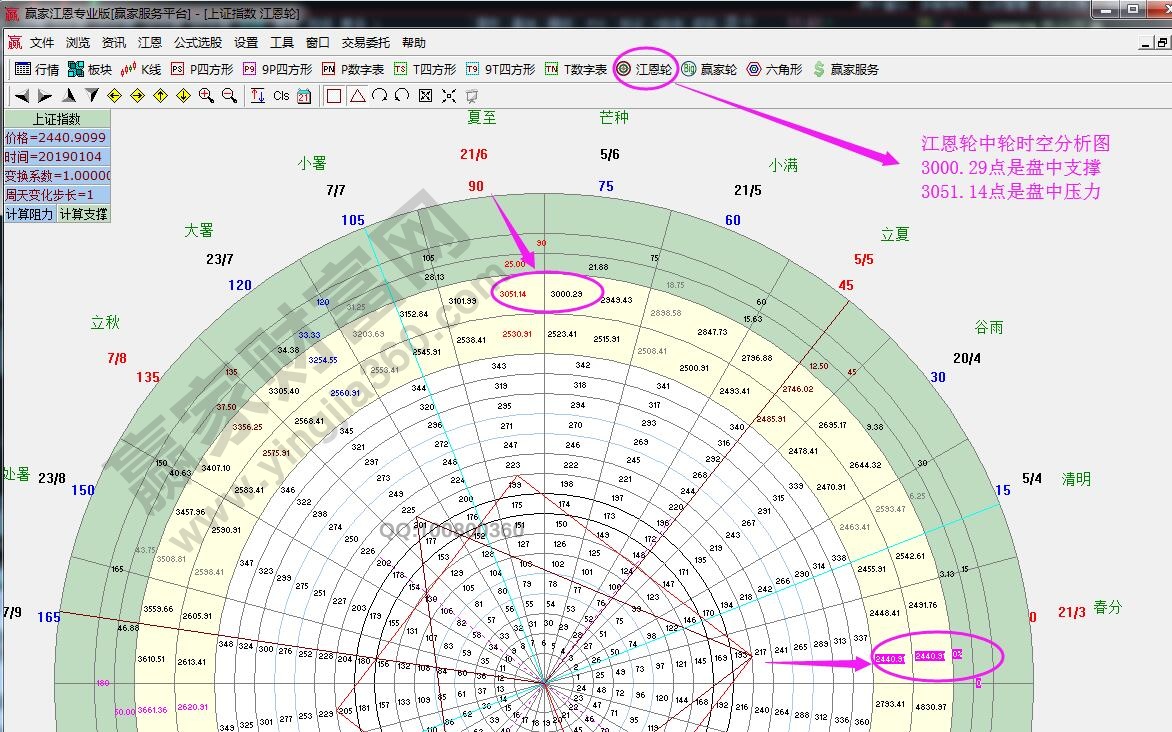Screen dimensions: 1172x732
Task: Open the 公式选股 menu
Action: 198,43
